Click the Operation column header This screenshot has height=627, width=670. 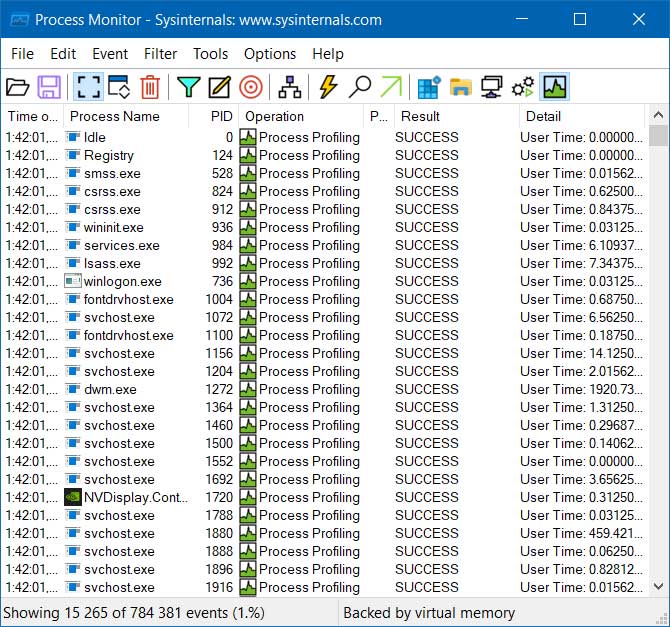coord(301,116)
